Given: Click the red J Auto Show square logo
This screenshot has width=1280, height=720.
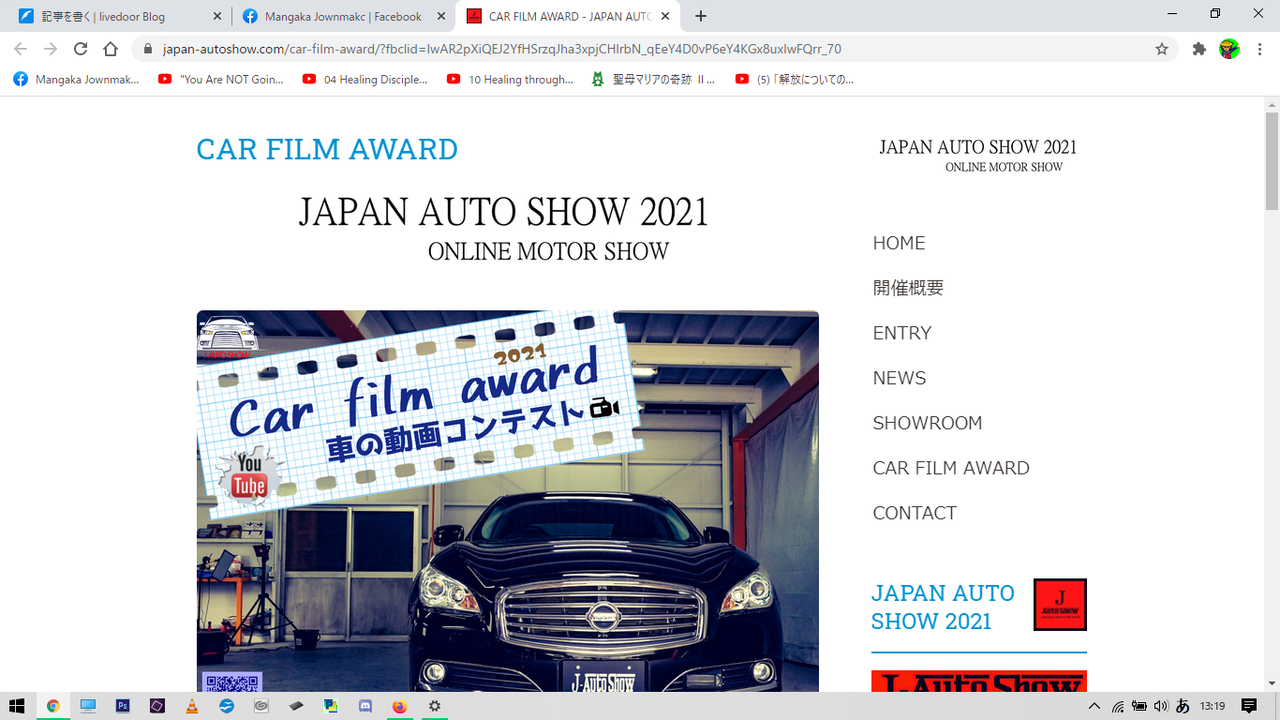Looking at the screenshot, I should [x=1060, y=605].
